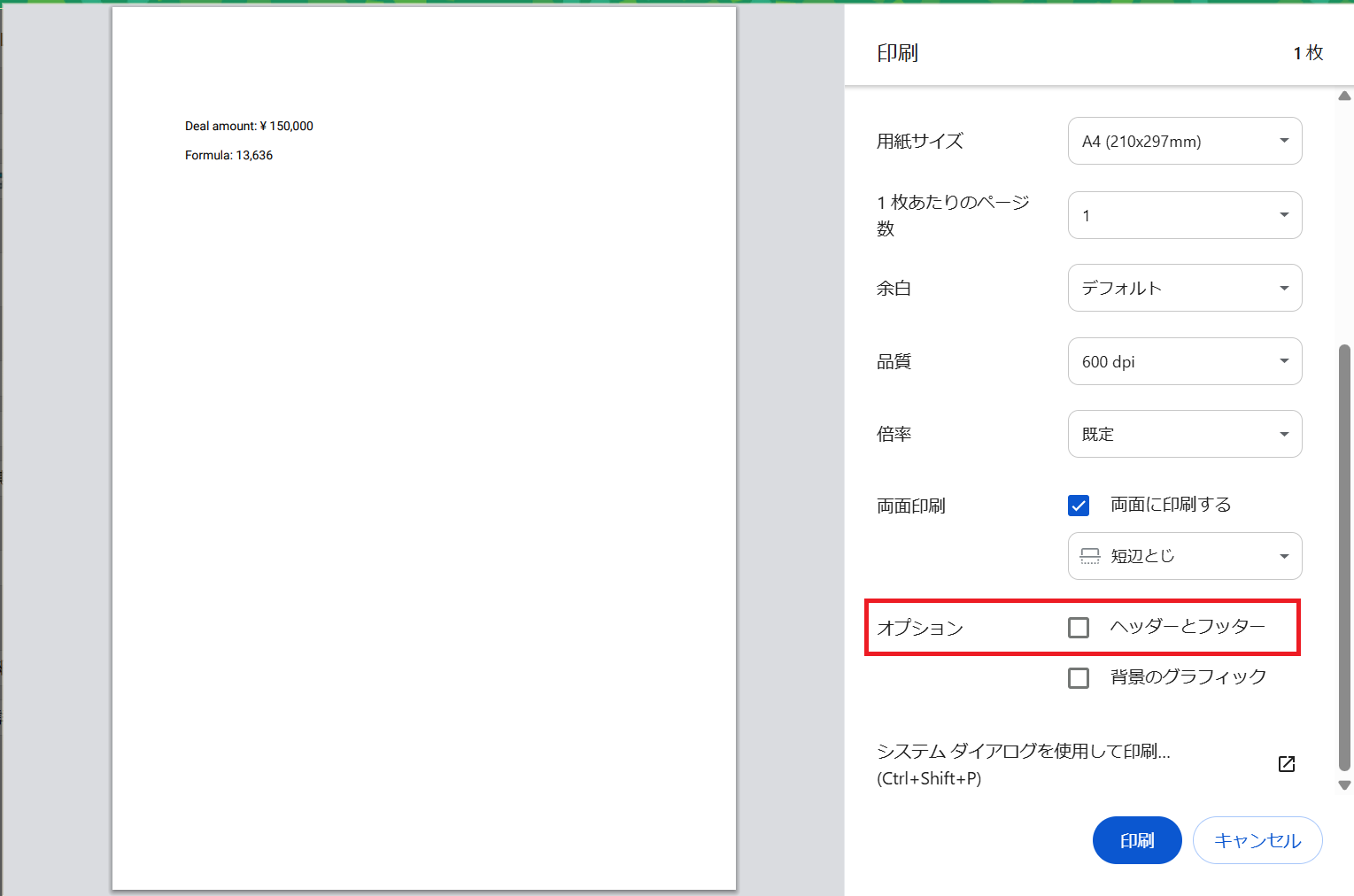The image size is (1354, 896).
Task: Open the 倍率 既定 dropdown
Action: [x=1184, y=434]
